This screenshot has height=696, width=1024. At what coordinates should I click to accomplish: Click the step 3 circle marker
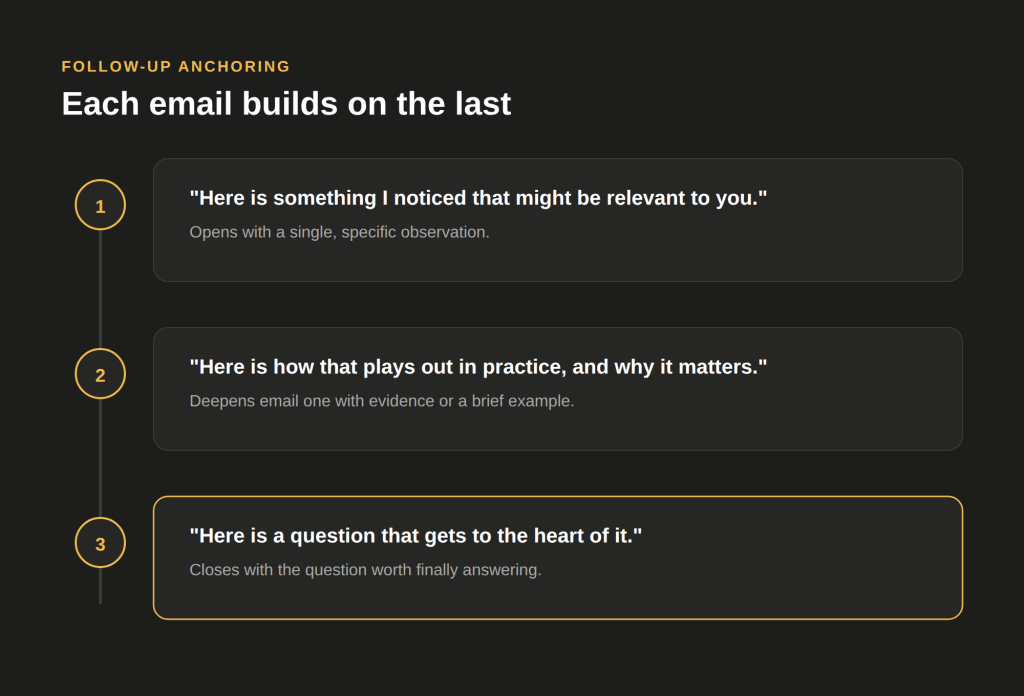pyautogui.click(x=100, y=543)
